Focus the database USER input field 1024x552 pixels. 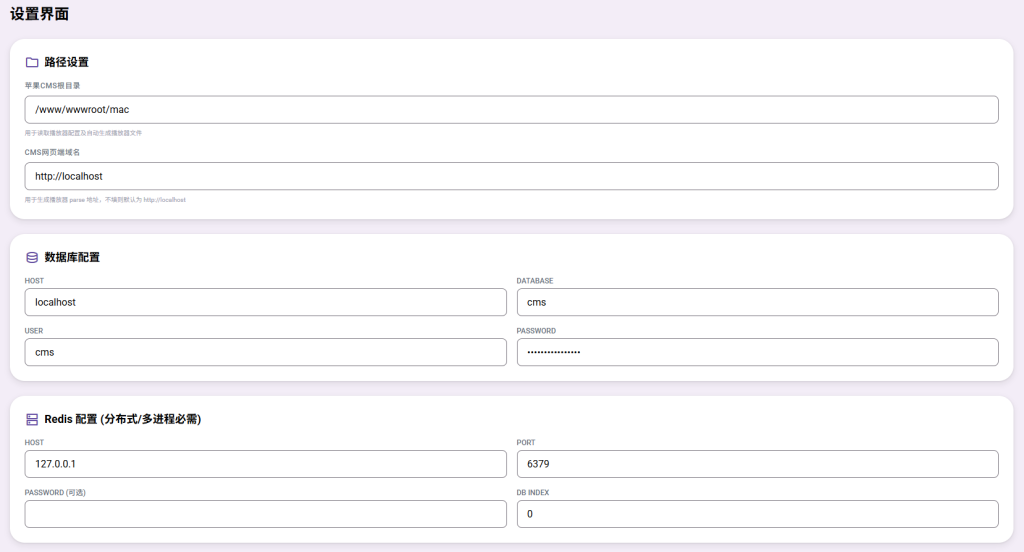[265, 352]
